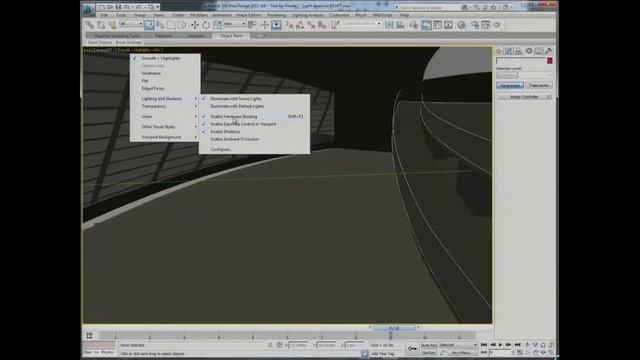Open the Render Setup icon
Viewport: 640px width, 360px height.
[475, 25]
